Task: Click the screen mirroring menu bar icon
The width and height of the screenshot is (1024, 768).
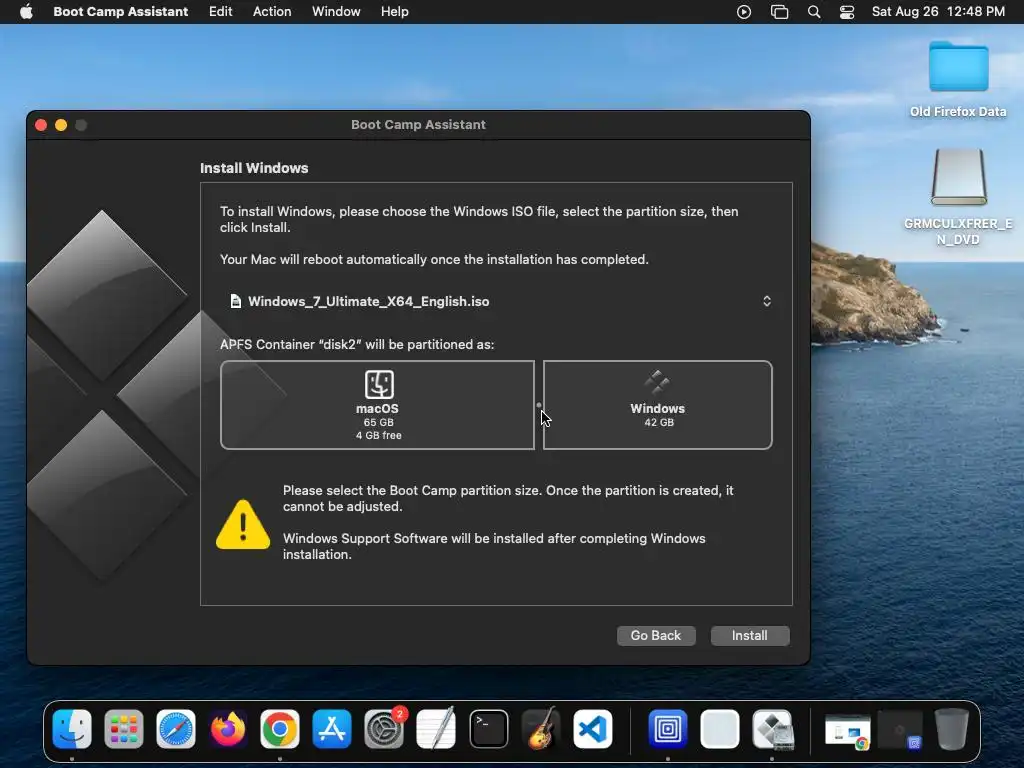Action: [x=779, y=12]
